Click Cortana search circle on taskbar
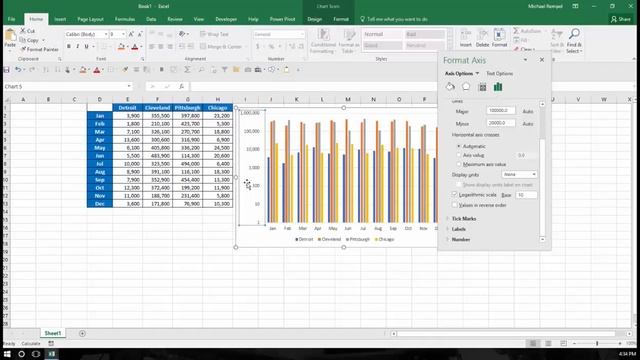This screenshot has height=360, width=640. tap(21, 354)
